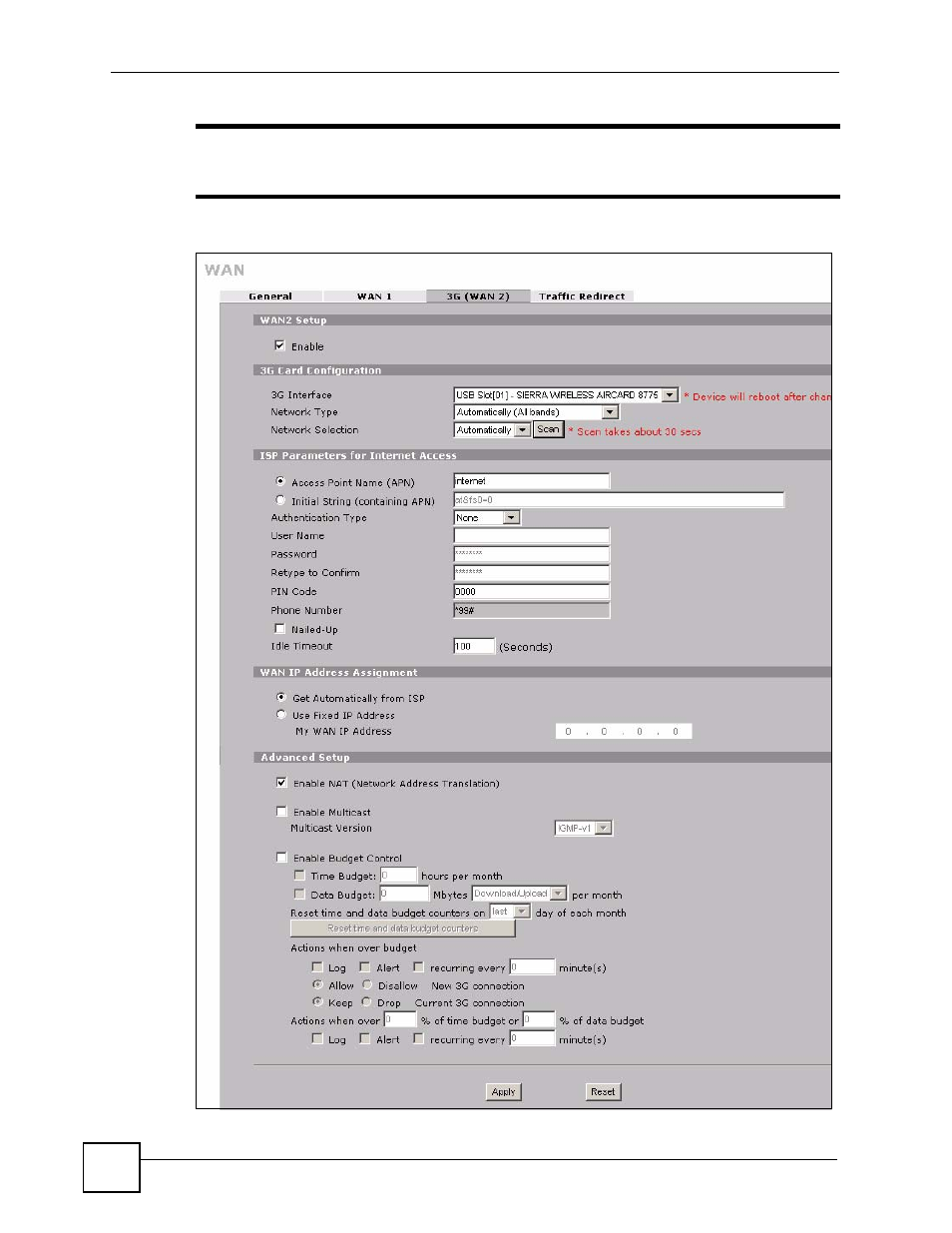Select the 3G (WAN 2) tab
The width and height of the screenshot is (952, 1233).
[x=478, y=297]
